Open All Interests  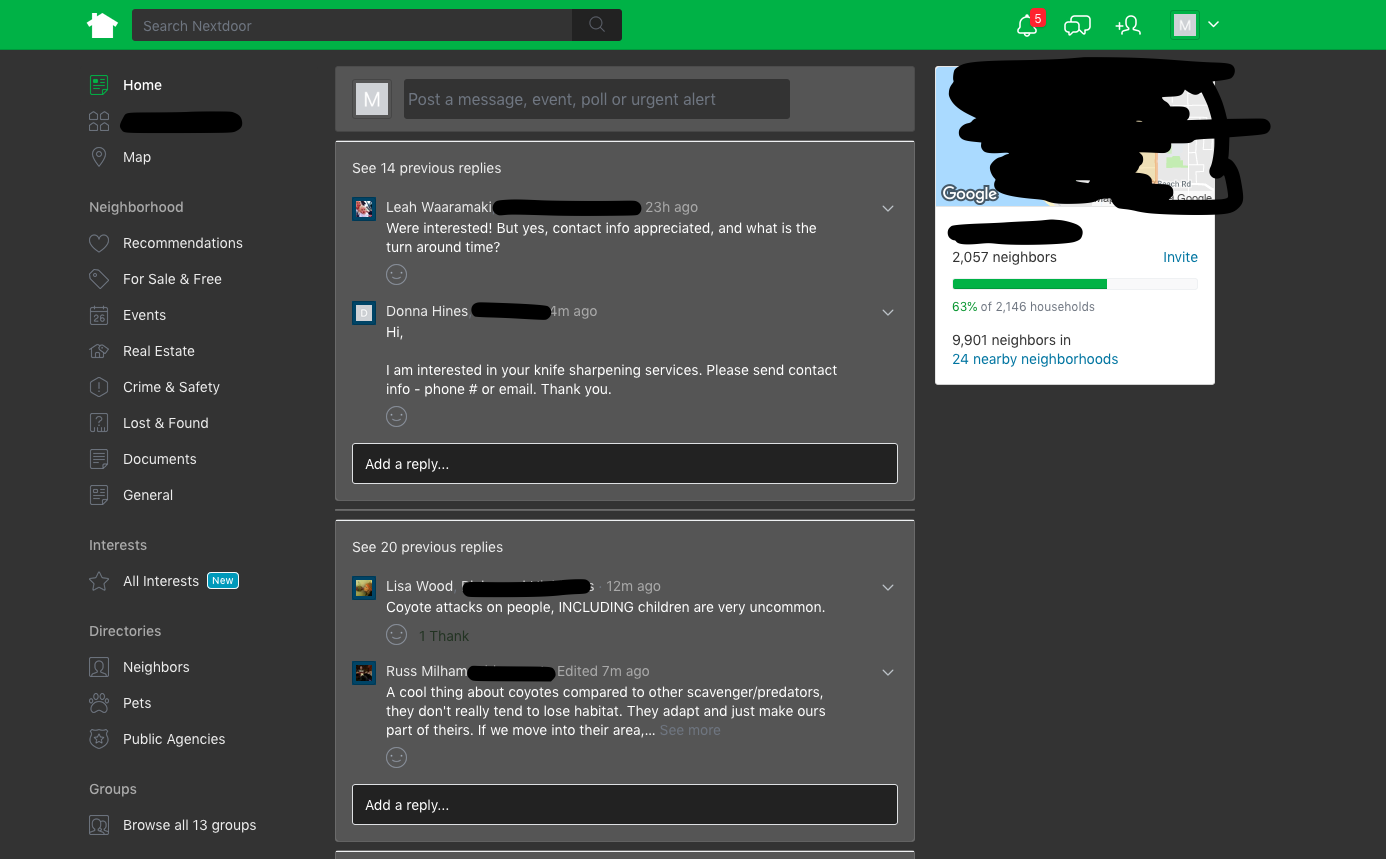161,581
